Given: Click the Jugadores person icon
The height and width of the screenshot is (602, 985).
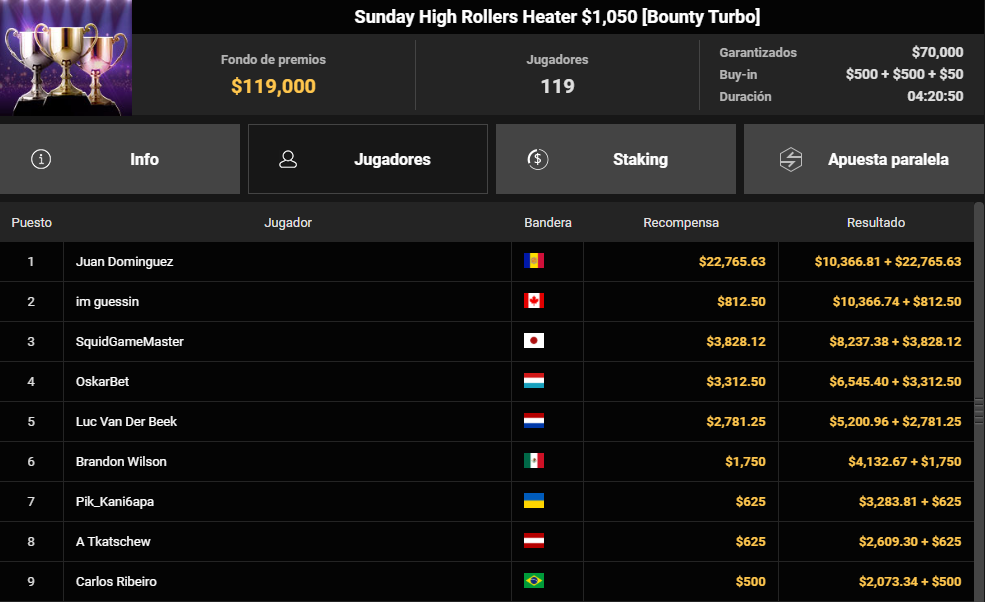Looking at the screenshot, I should click(288, 159).
